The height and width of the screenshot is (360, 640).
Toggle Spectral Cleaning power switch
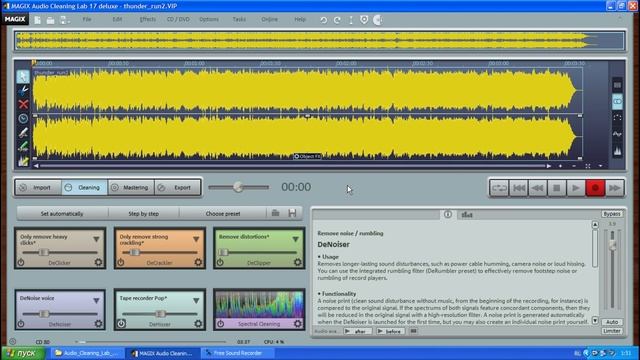[x=220, y=324]
